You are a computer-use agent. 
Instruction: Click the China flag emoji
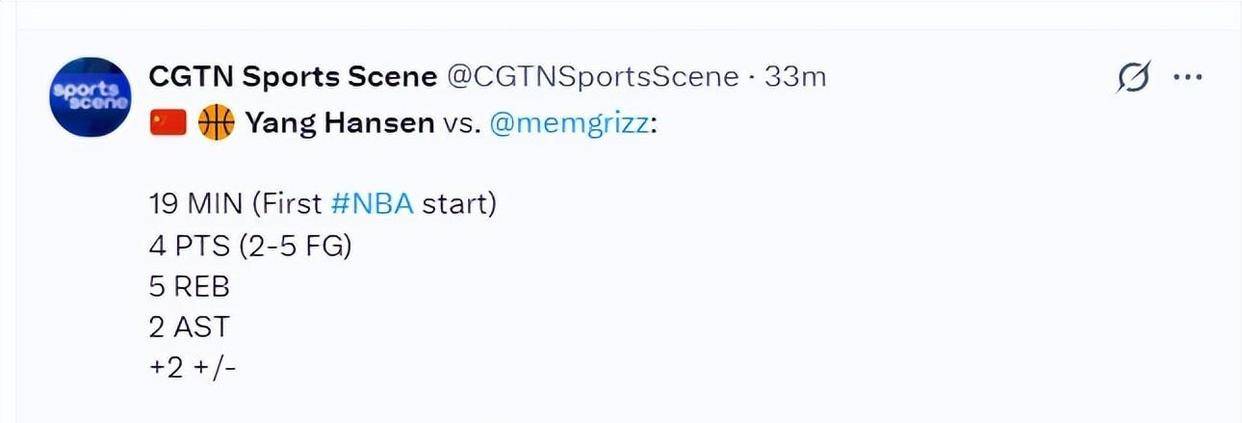(169, 123)
